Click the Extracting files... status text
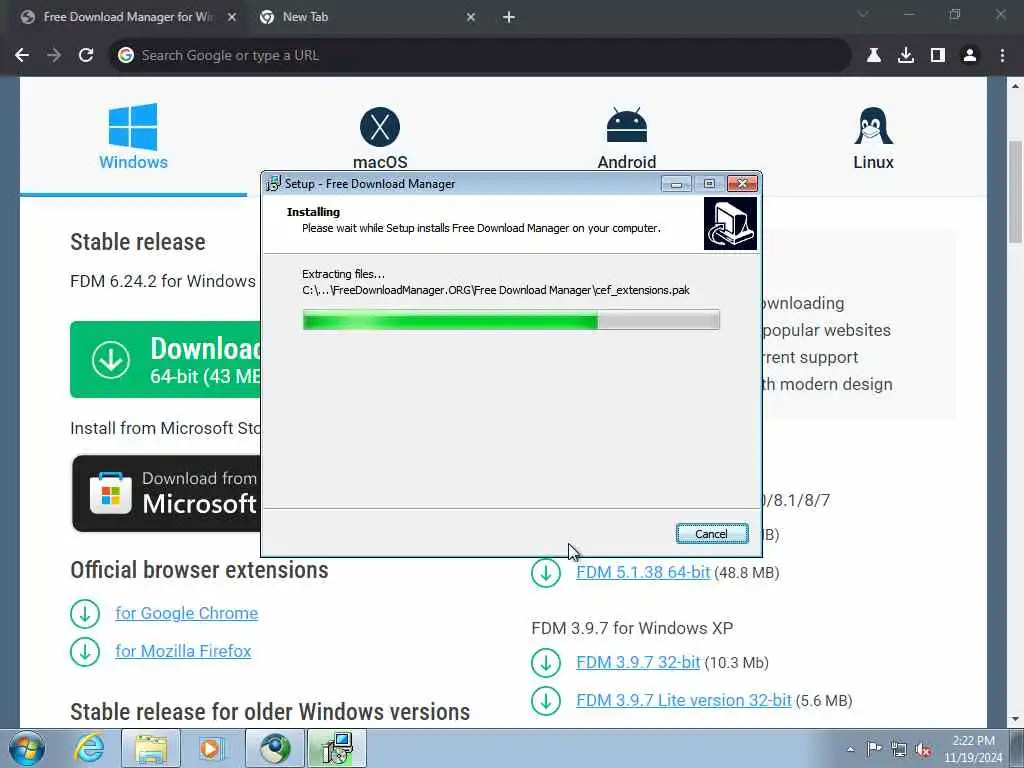 coord(344,274)
